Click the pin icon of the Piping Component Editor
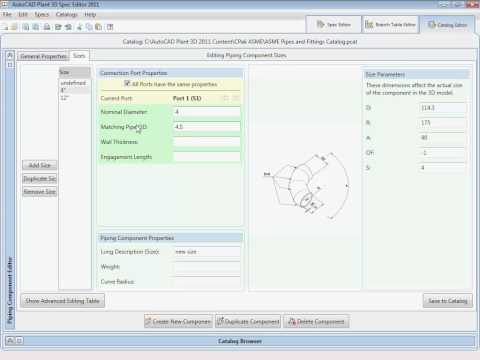480x360 pixels. point(10,55)
